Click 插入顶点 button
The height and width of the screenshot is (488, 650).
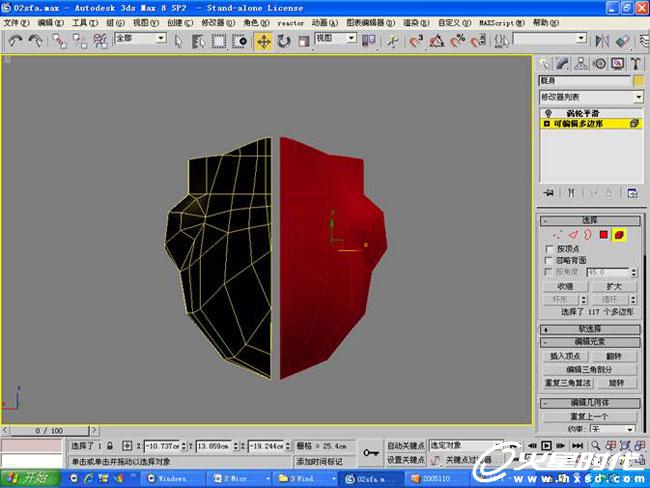pos(565,356)
